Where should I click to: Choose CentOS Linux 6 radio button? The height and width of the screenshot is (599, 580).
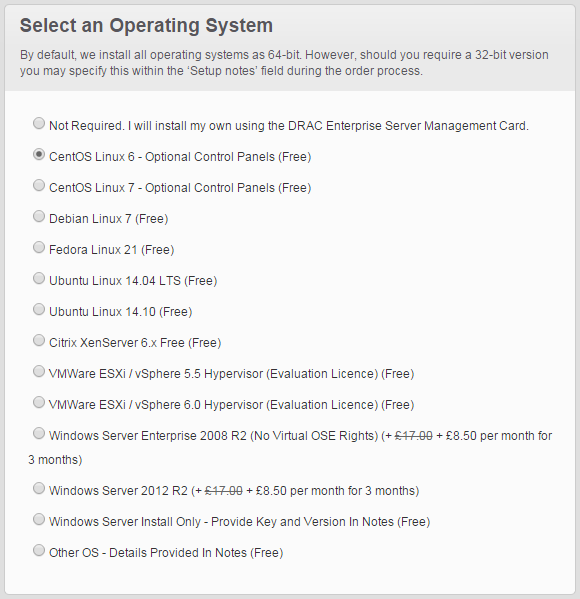(39, 154)
